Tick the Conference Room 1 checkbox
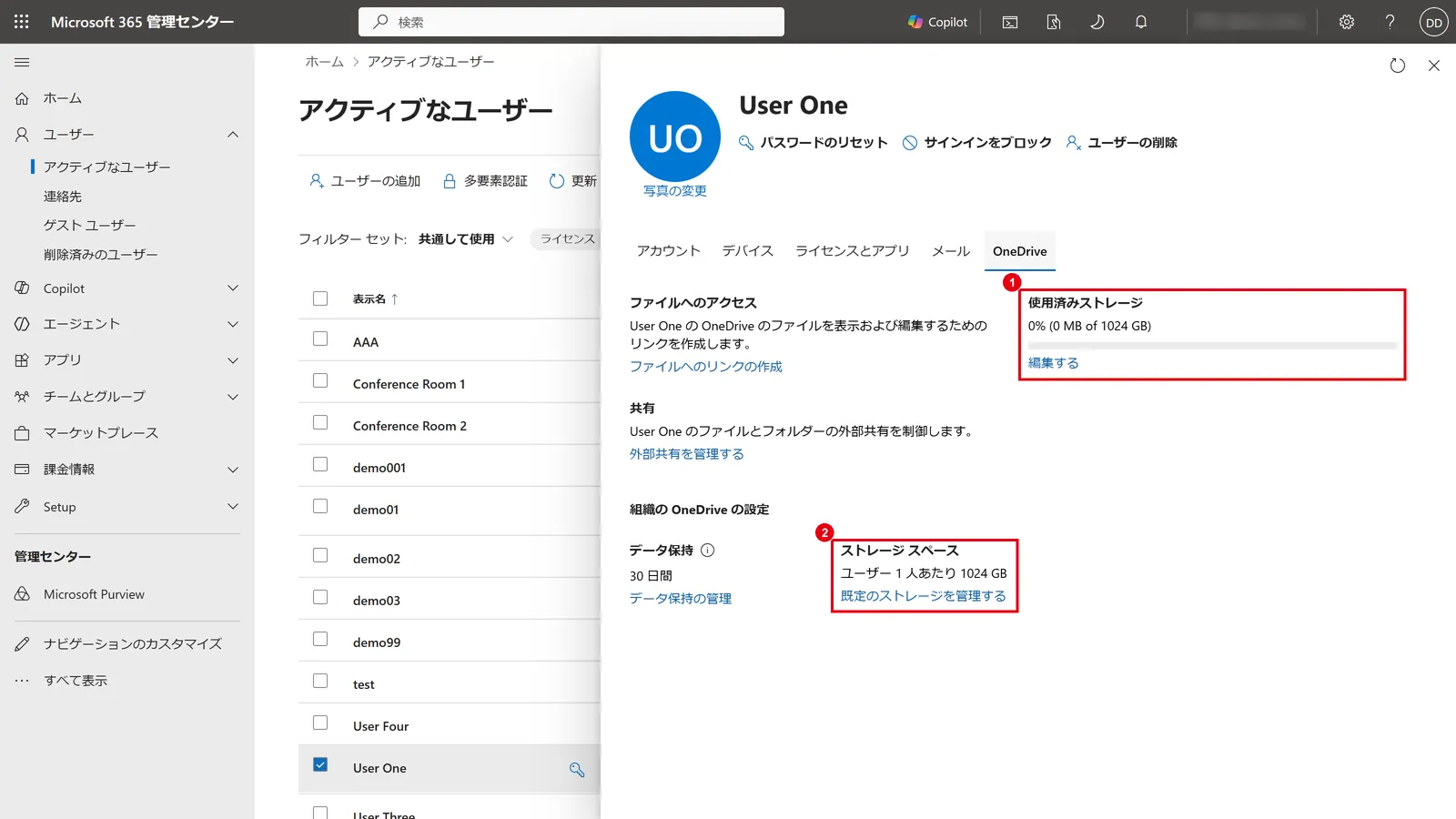This screenshot has height=819, width=1456. (320, 380)
